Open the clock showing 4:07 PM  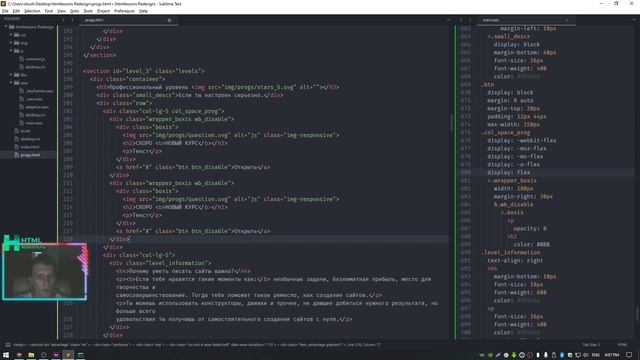(611, 355)
